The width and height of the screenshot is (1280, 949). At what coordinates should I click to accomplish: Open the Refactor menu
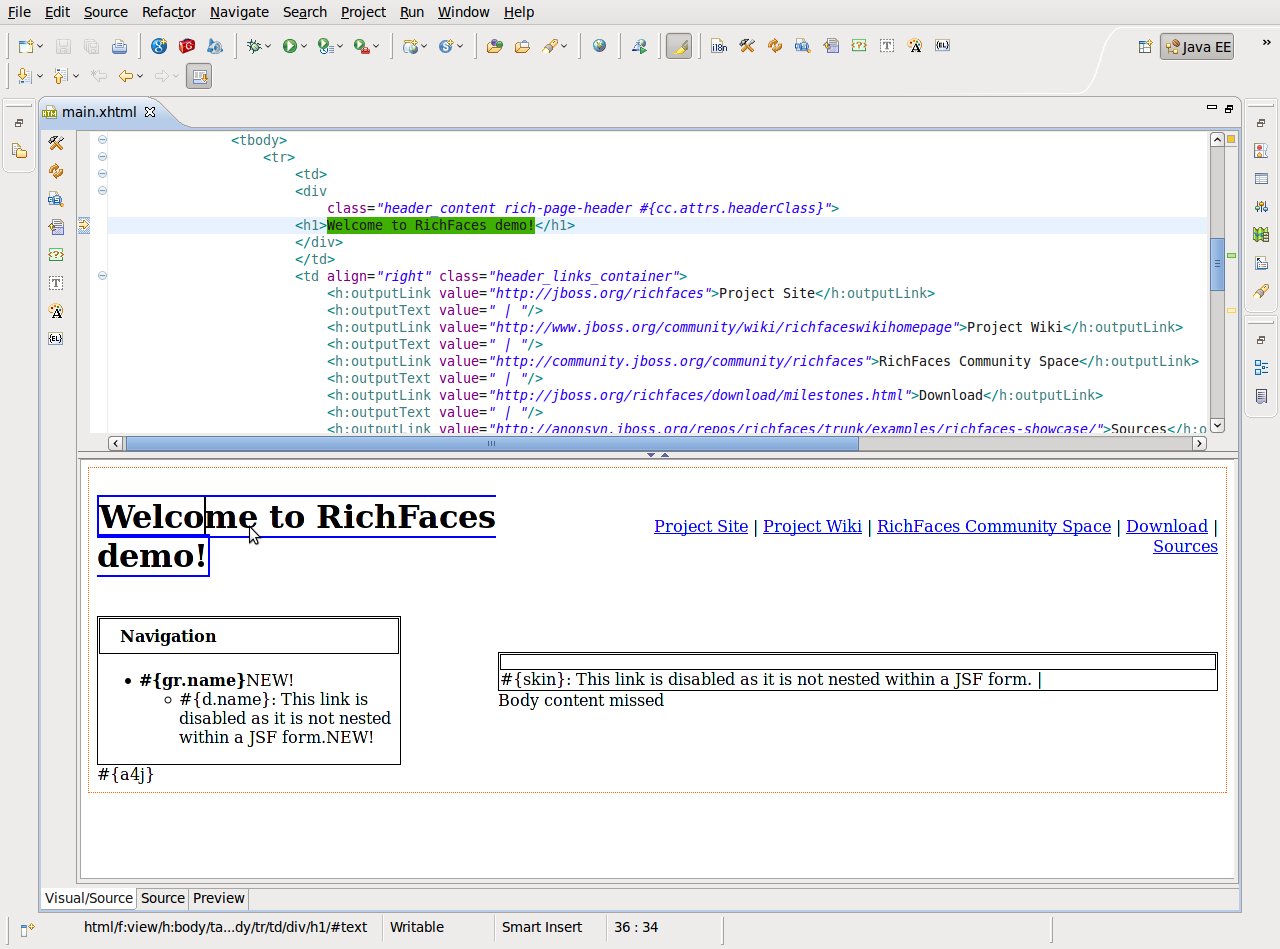tap(168, 12)
